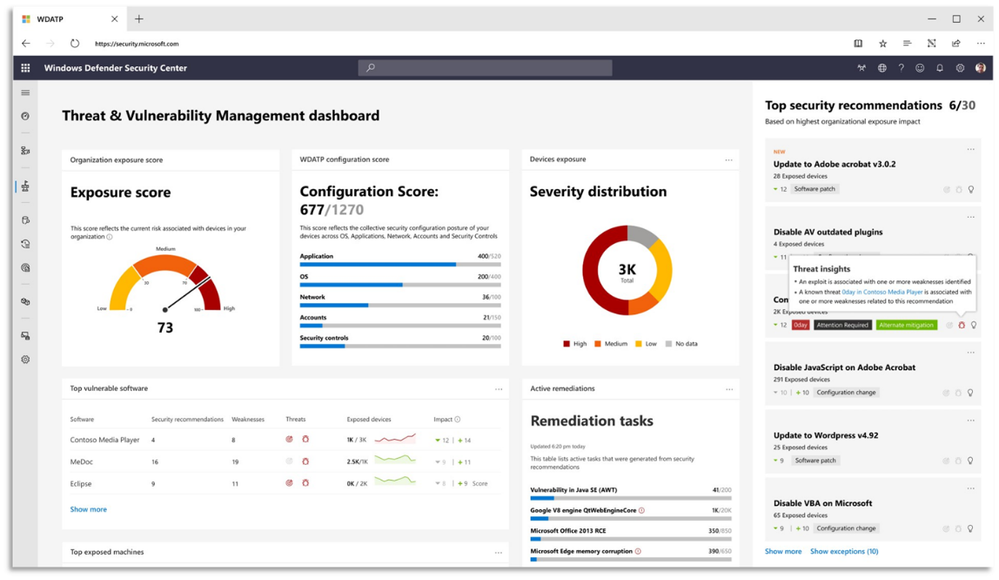Click the red threat insights bug icon
This screenshot has height=580, width=999.
point(961,325)
